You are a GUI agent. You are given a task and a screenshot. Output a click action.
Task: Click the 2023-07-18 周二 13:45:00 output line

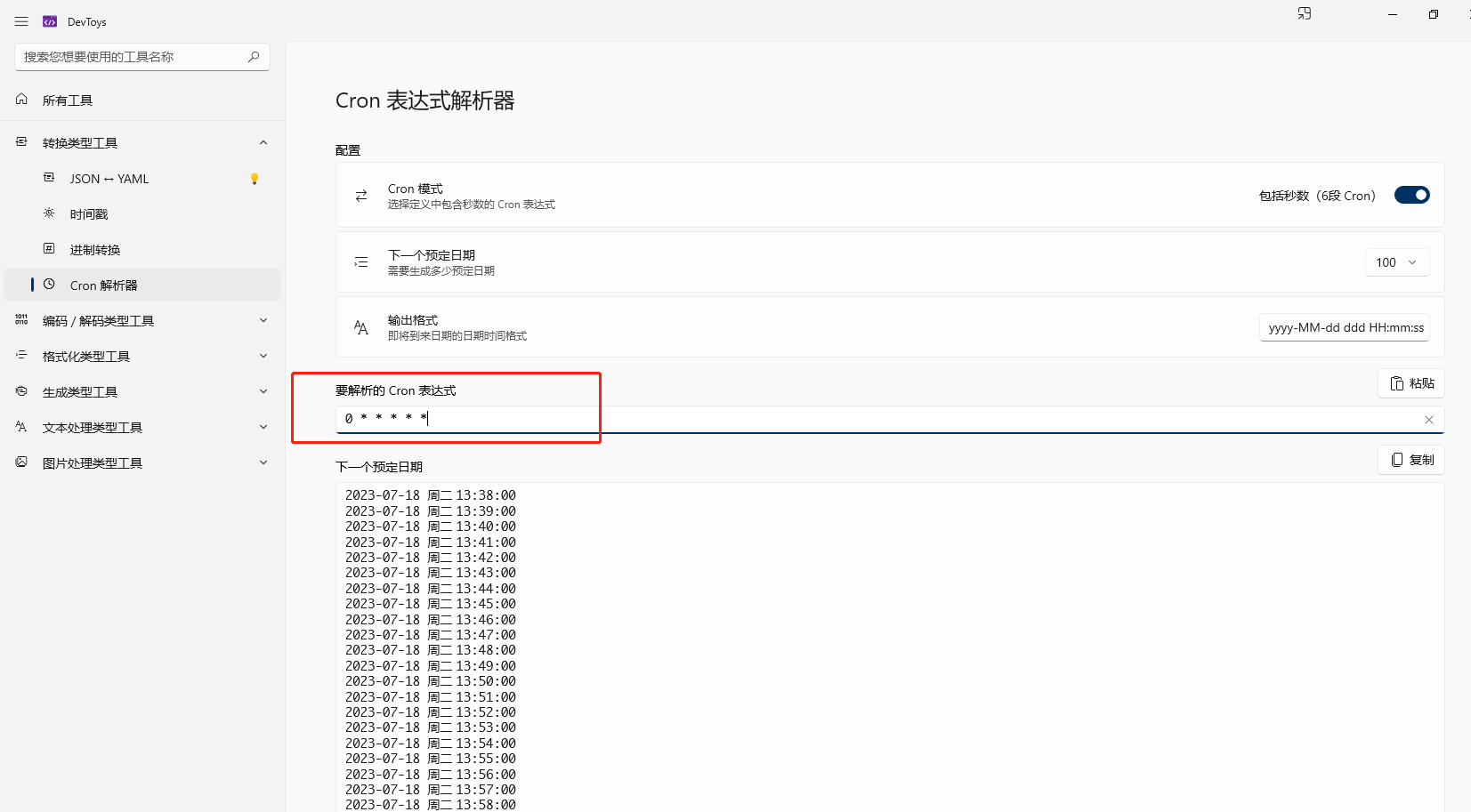[431, 604]
